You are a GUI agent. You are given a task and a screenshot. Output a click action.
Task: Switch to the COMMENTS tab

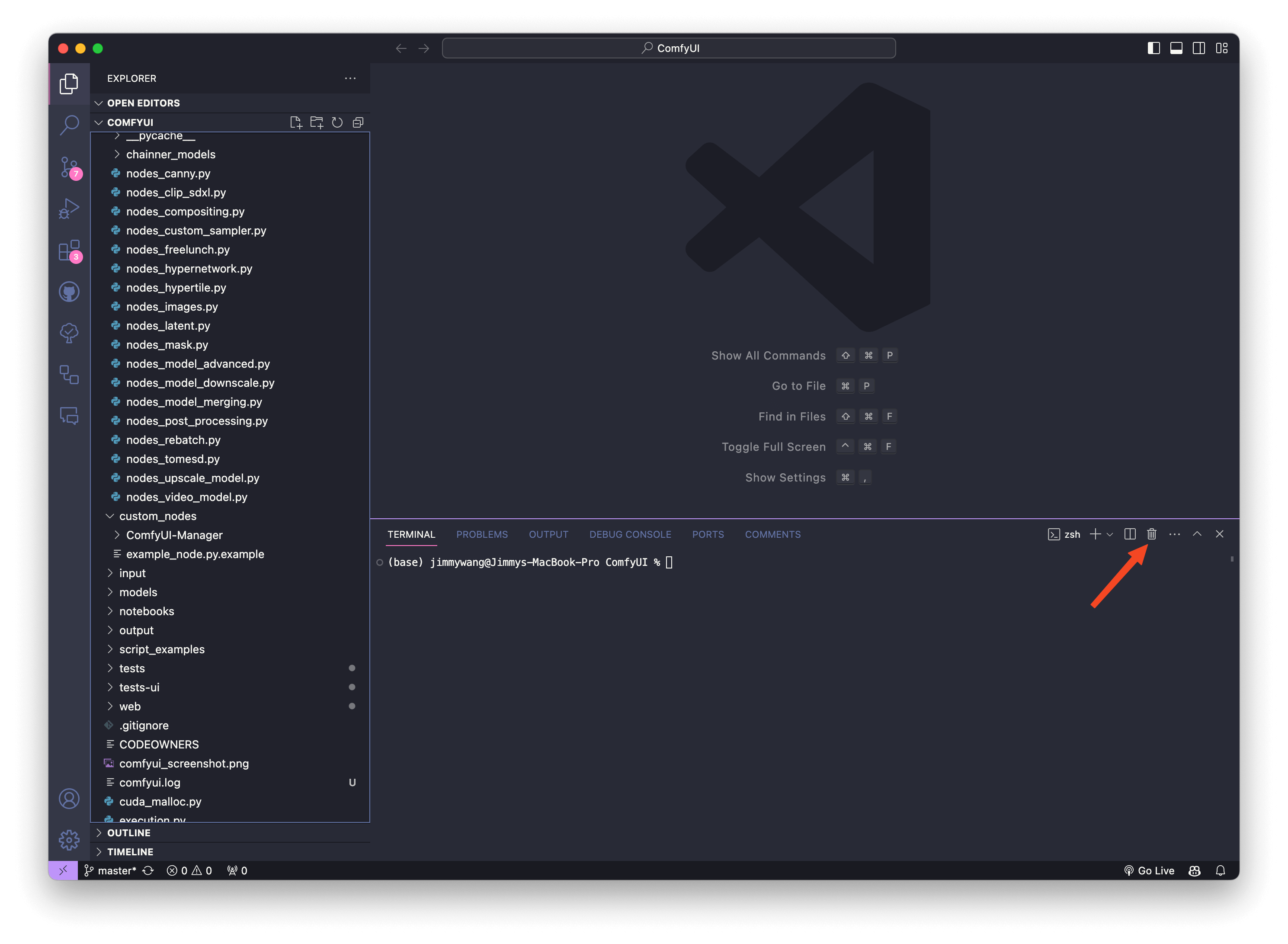coord(773,534)
